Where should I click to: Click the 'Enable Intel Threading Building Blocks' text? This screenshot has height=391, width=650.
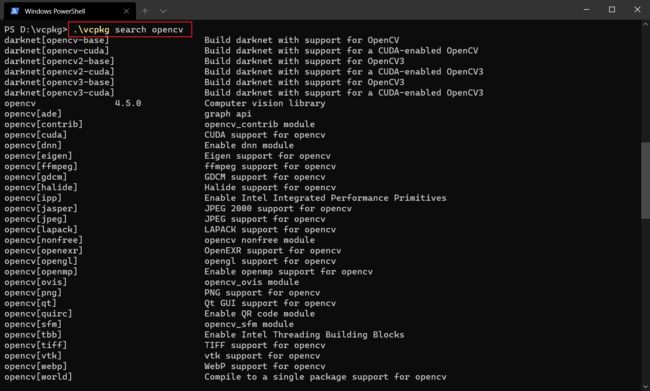point(304,335)
